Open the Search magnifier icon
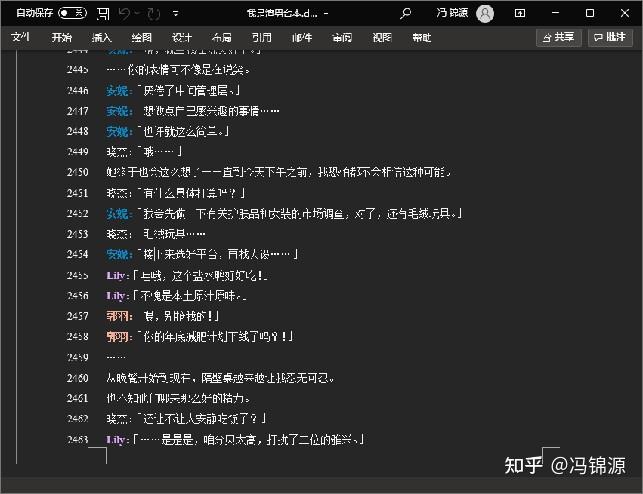 (x=405, y=14)
